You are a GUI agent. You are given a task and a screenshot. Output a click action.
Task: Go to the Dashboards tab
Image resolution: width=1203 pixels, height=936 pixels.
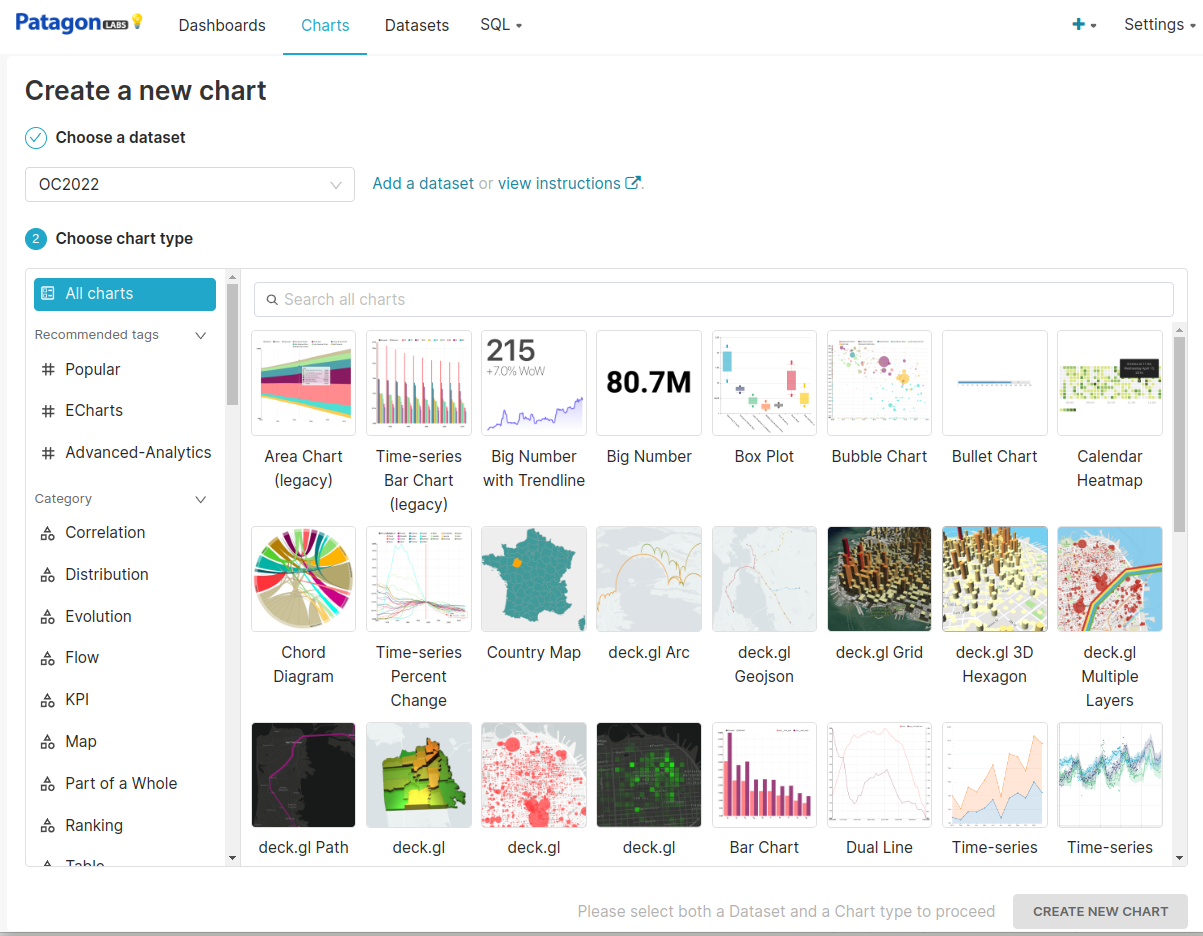(x=222, y=25)
